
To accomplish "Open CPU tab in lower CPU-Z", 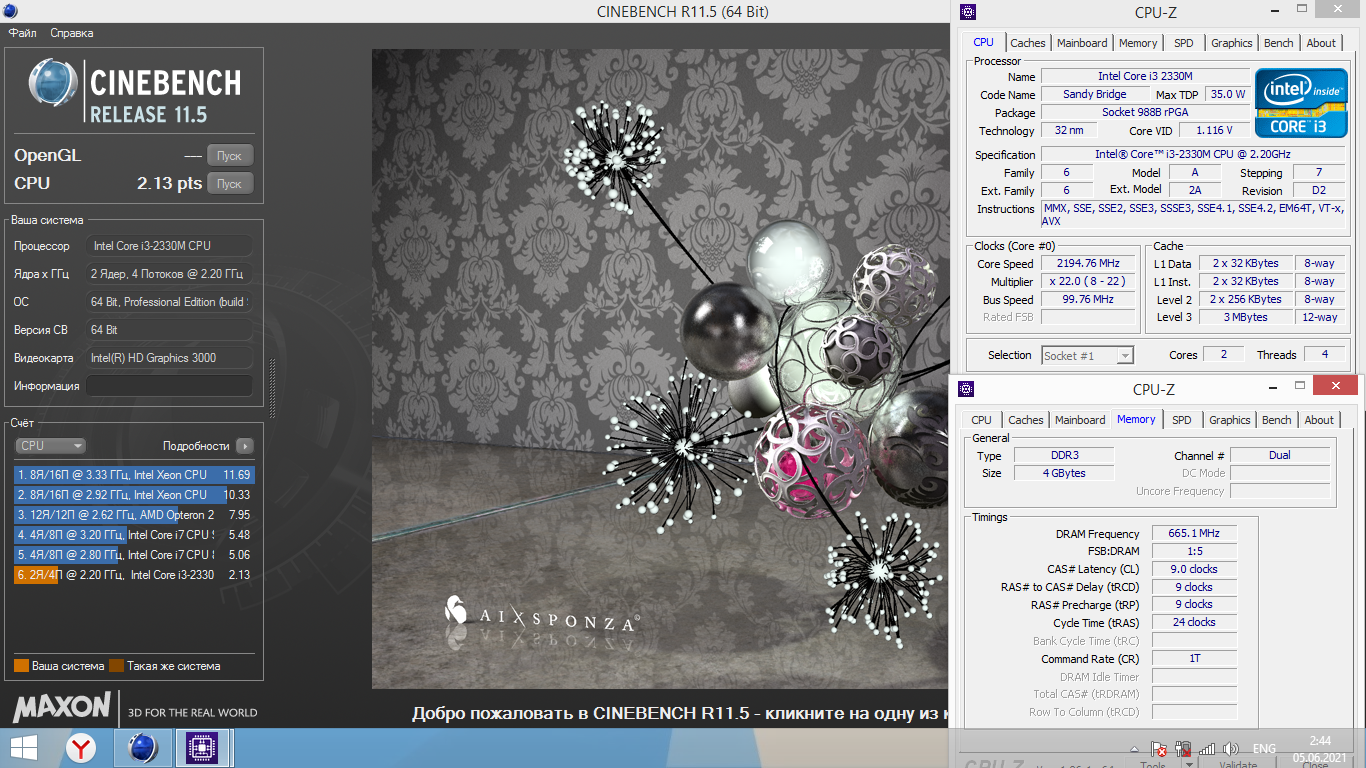I will pos(982,420).
